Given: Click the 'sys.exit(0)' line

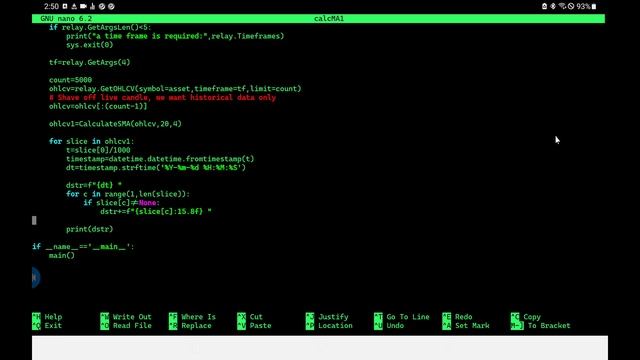Looking at the screenshot, I should point(90,45).
